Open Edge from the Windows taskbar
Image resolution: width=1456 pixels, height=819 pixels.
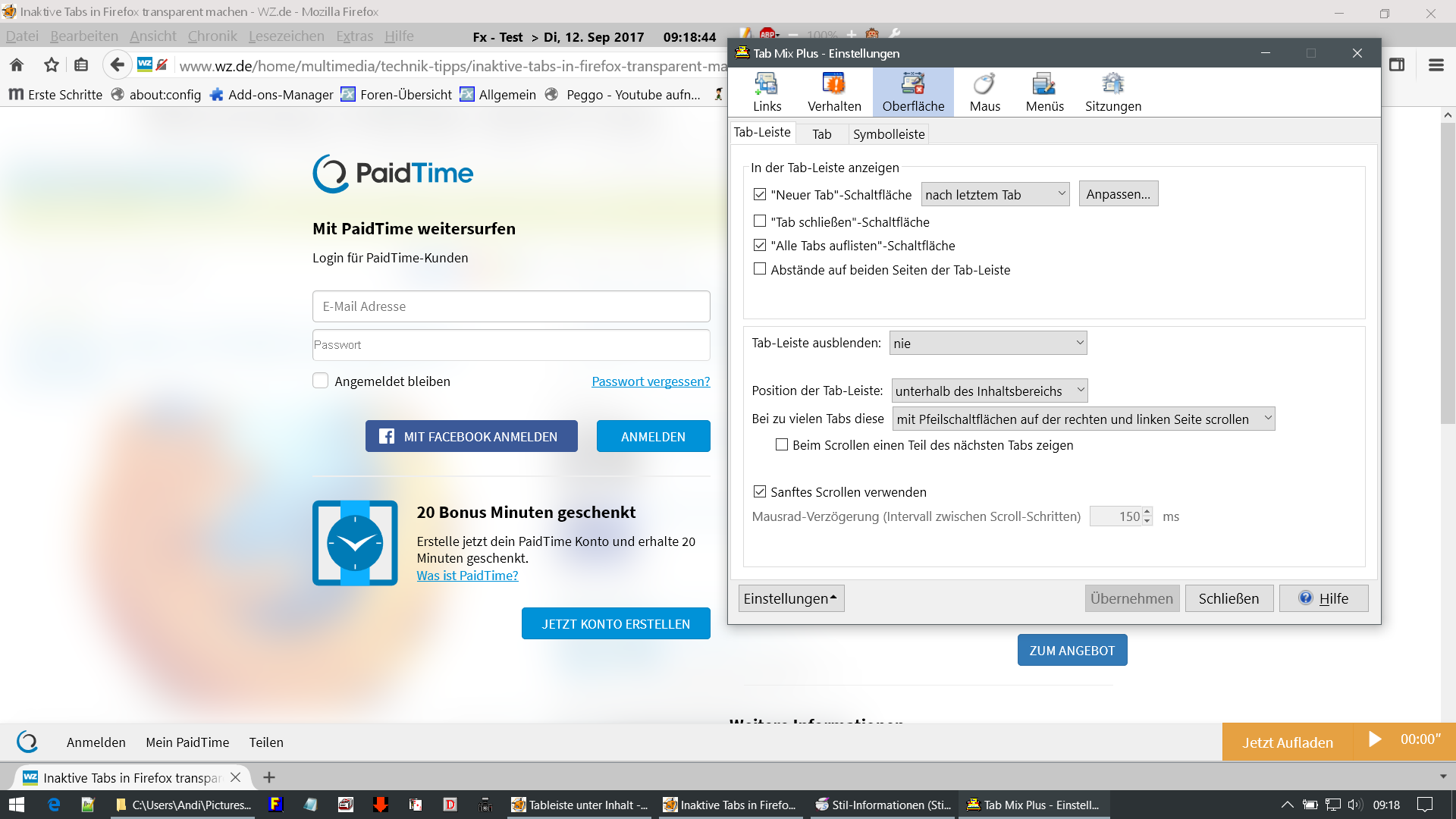coord(54,805)
